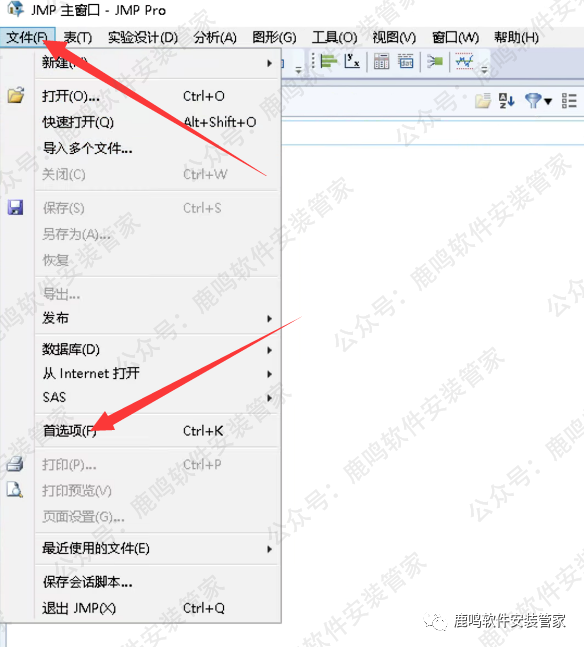Select 页面设置(G)... menu entry
Screen dimensions: 584x647
click(x=83, y=517)
